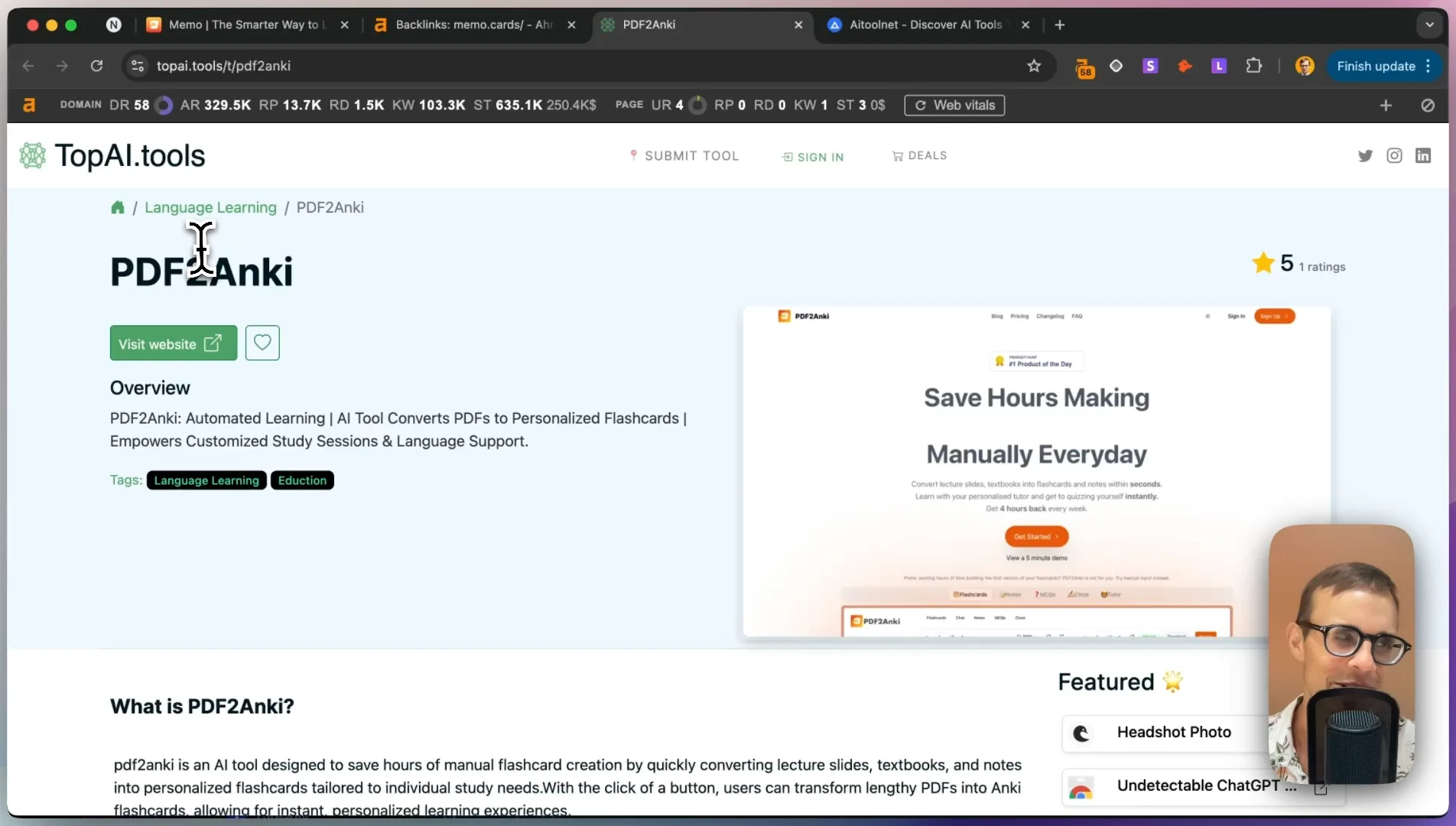Open the Language Learning breadcrumb link

[x=210, y=207]
